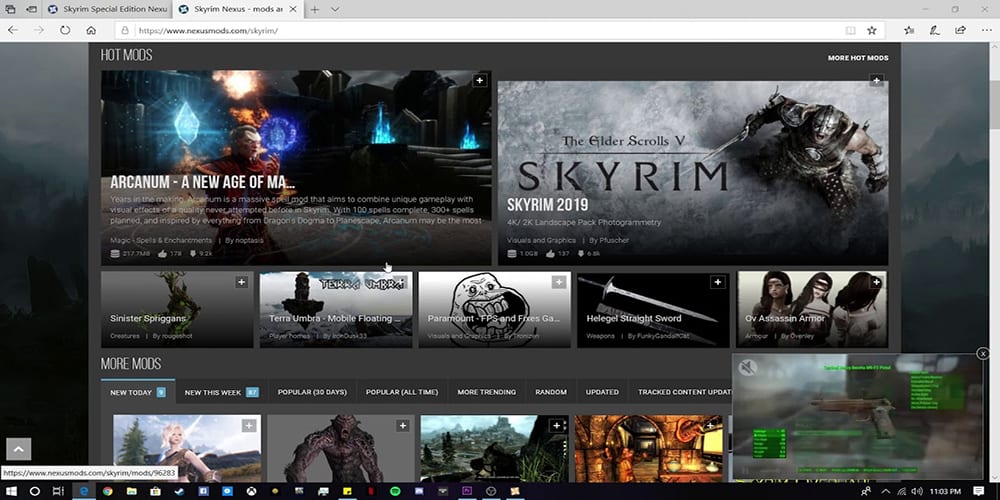
Task: Open the Share this page icon
Action: [x=960, y=30]
